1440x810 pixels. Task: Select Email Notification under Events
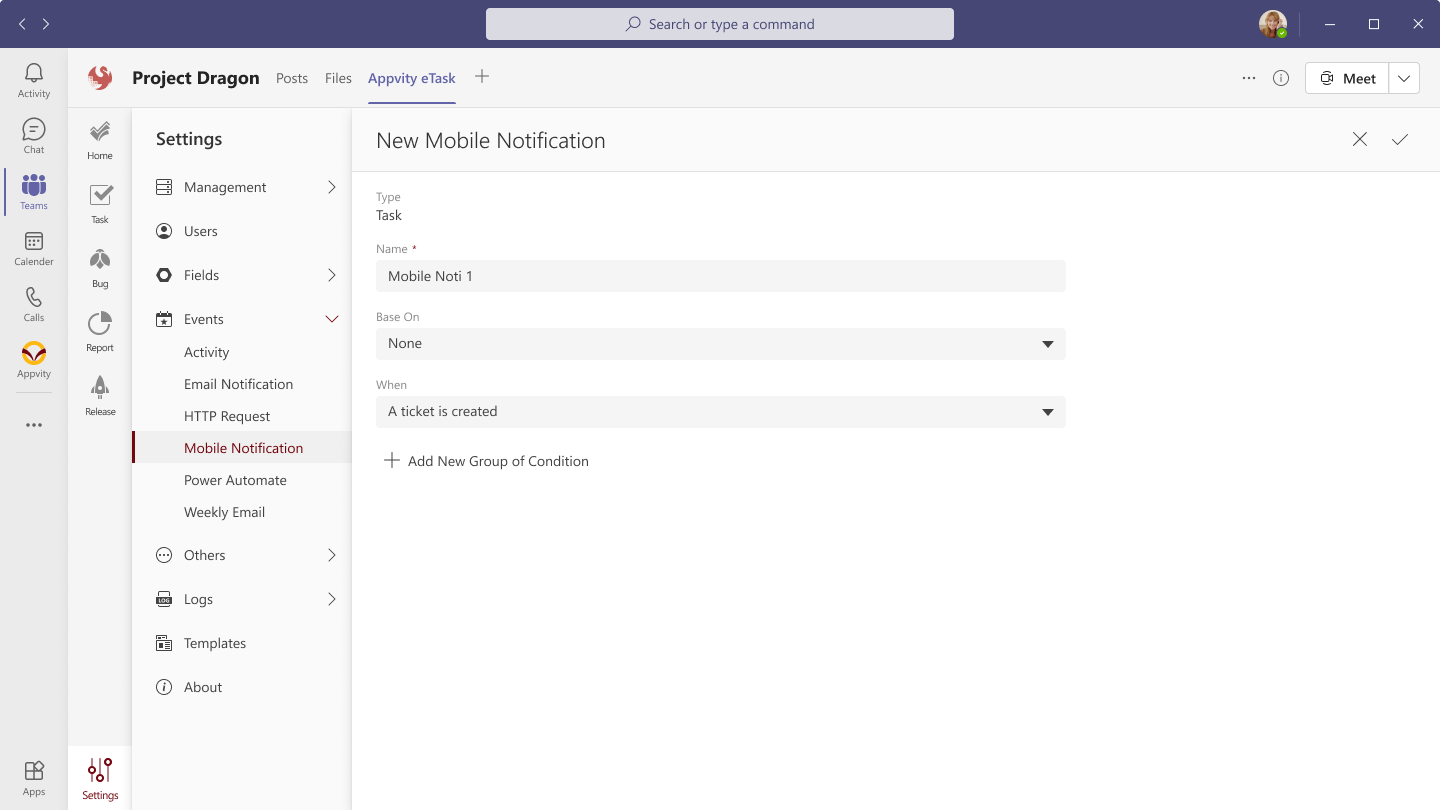pos(238,384)
